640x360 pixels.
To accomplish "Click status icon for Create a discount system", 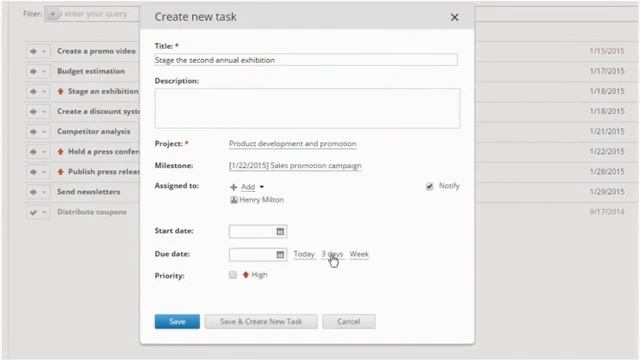I will pyautogui.click(x=33, y=111).
